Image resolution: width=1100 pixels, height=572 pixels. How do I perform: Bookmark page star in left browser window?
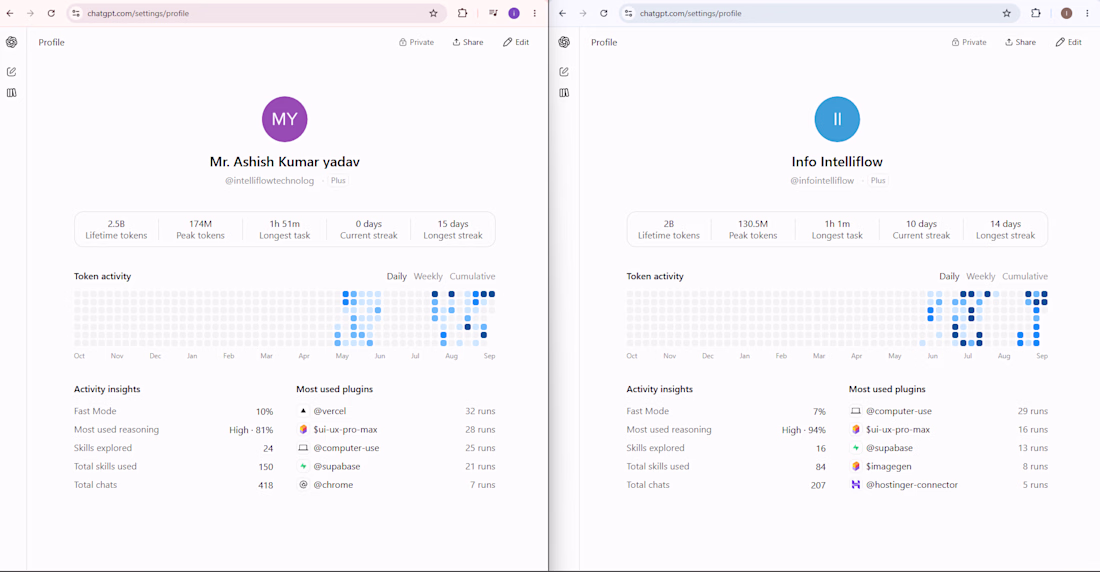(434, 13)
